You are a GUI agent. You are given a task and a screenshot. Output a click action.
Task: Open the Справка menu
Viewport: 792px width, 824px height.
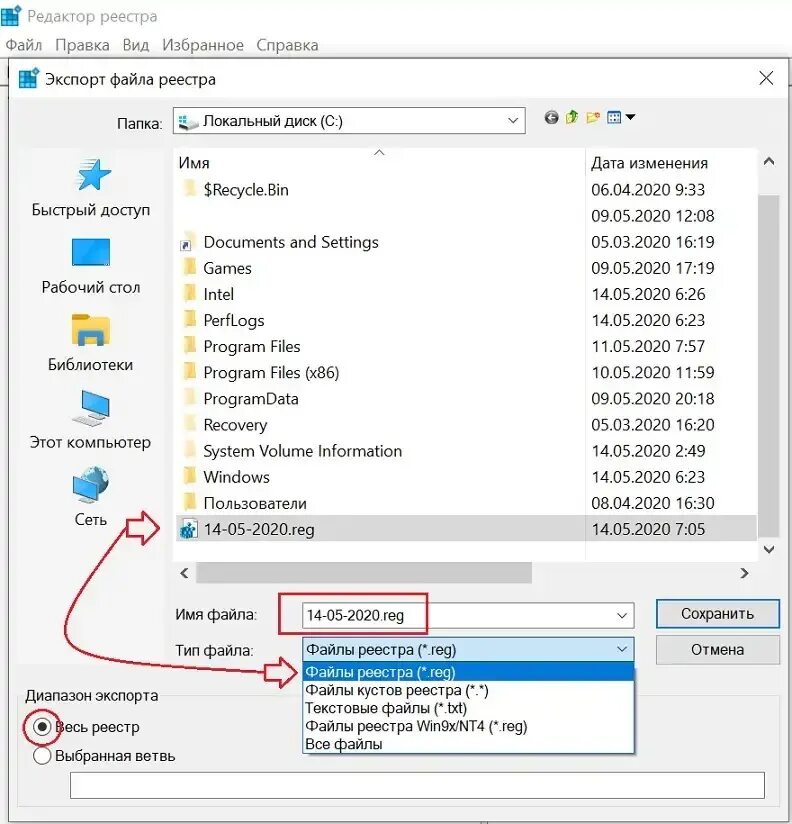tap(287, 45)
